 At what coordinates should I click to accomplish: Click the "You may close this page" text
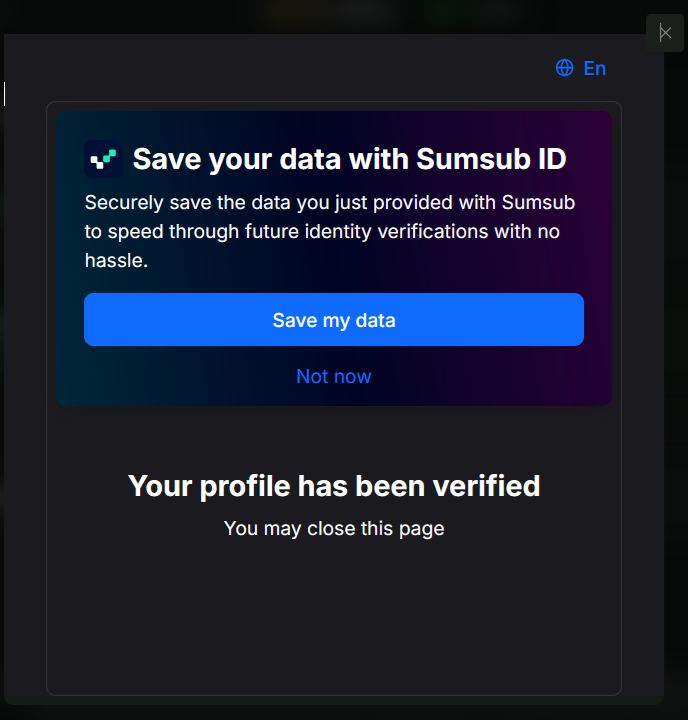[334, 528]
